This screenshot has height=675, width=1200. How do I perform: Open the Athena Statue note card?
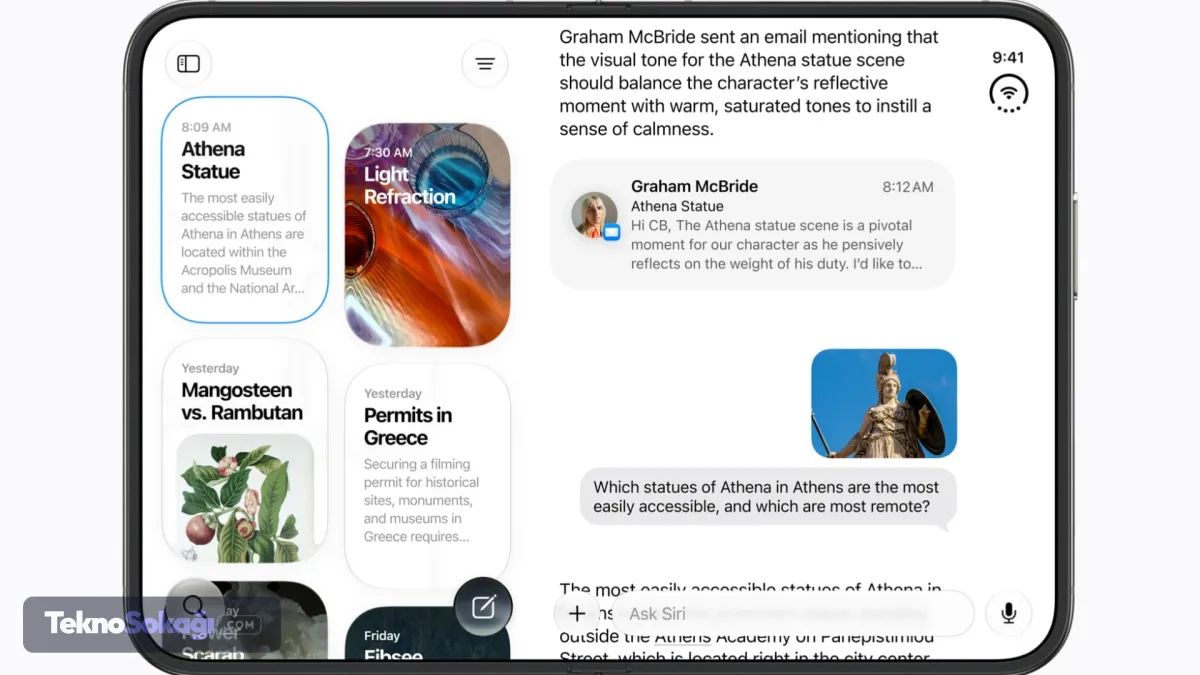tap(245, 210)
